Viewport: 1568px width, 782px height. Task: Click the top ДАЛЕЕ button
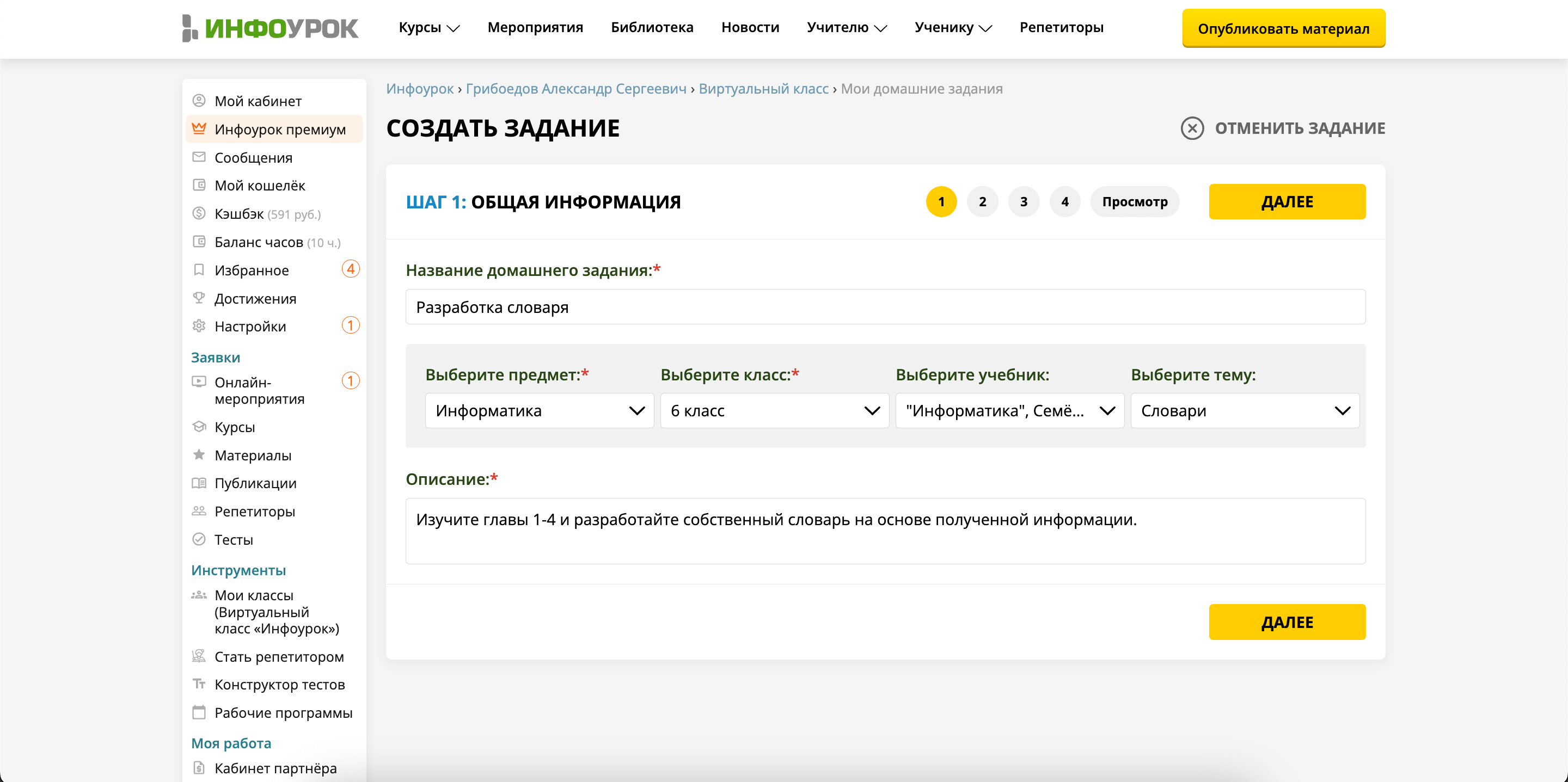pyautogui.click(x=1287, y=201)
